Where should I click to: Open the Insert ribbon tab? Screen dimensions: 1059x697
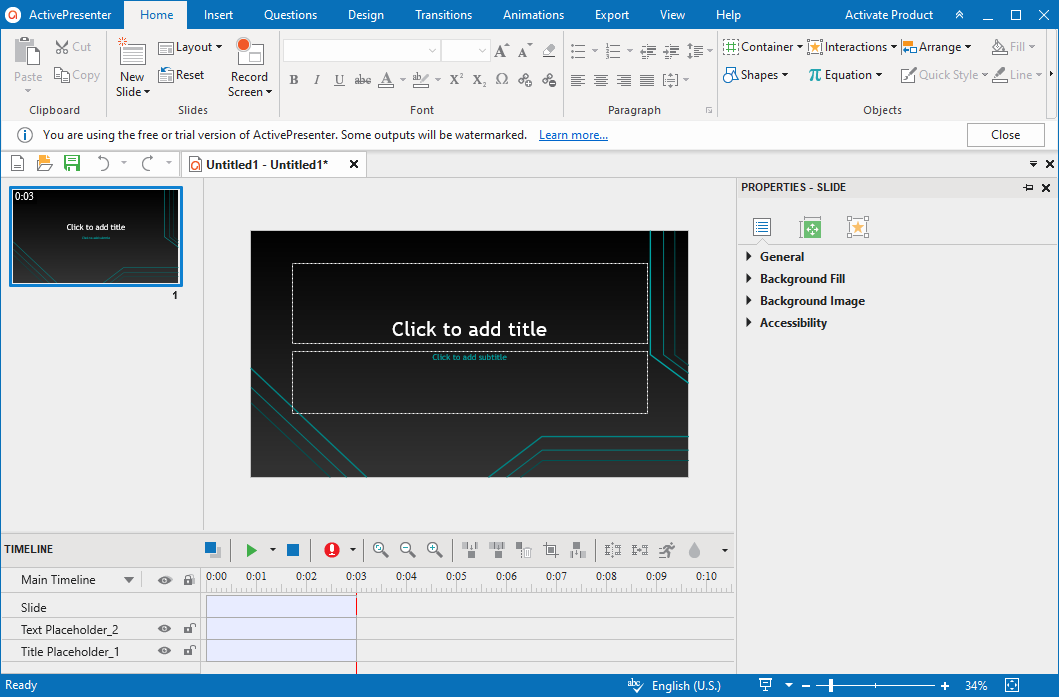(x=218, y=15)
